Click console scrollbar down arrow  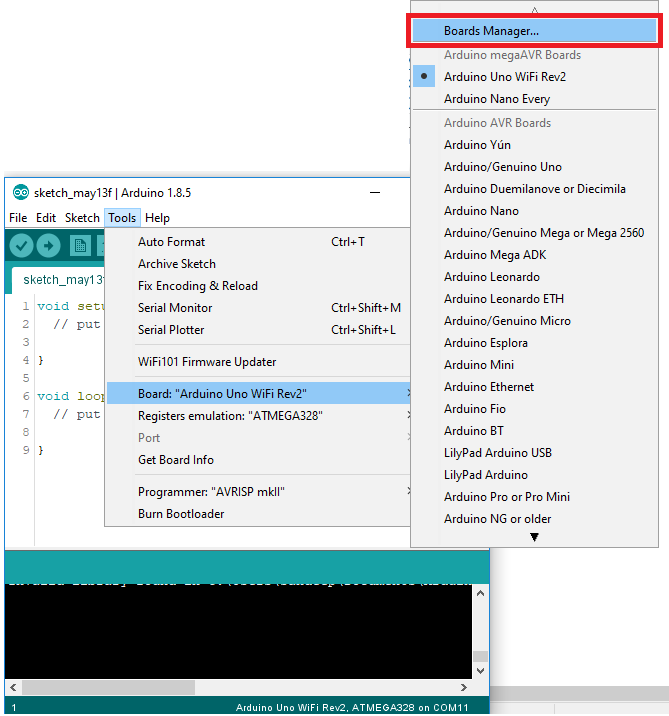pos(480,671)
